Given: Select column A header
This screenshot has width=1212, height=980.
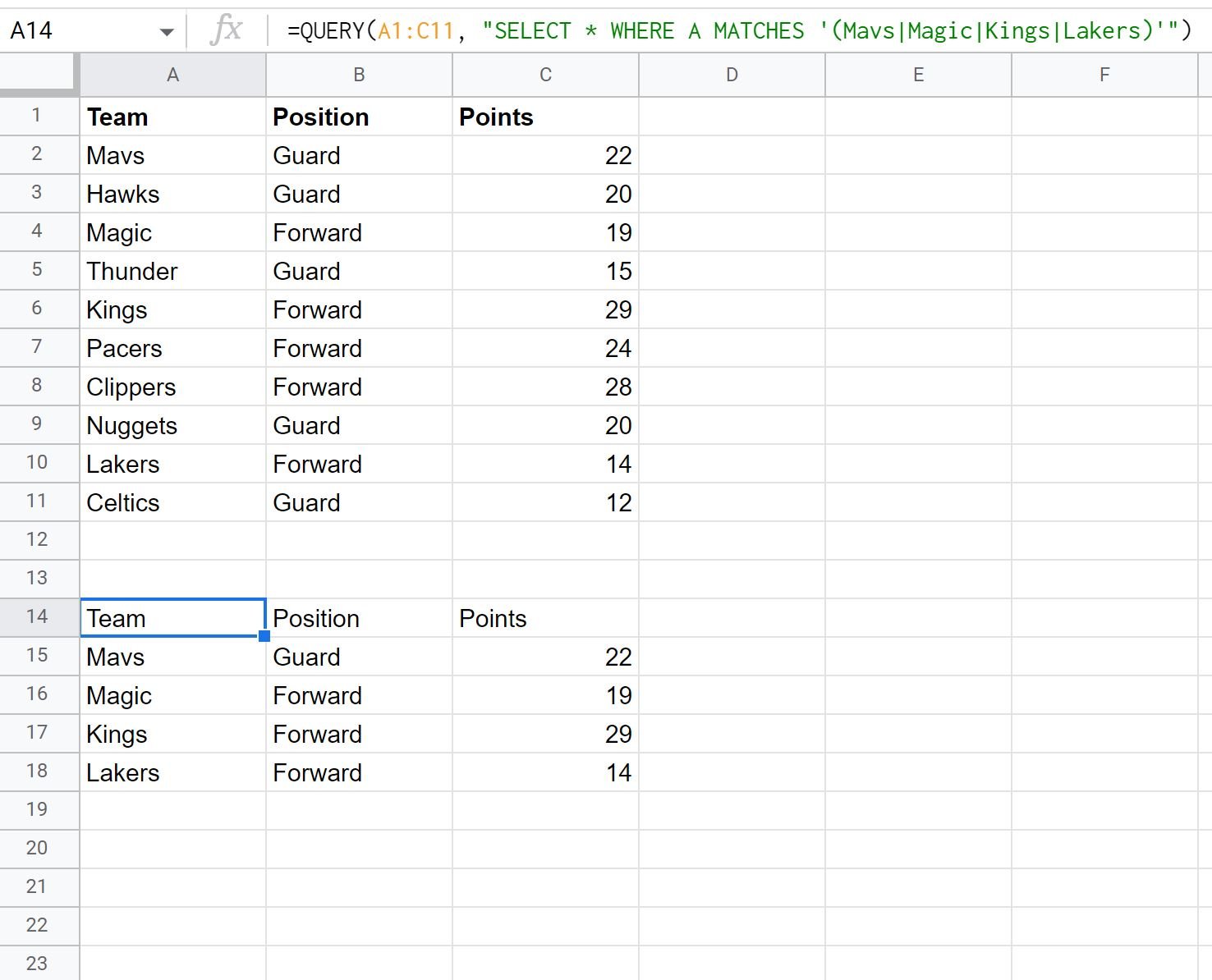Looking at the screenshot, I should pyautogui.click(x=172, y=76).
